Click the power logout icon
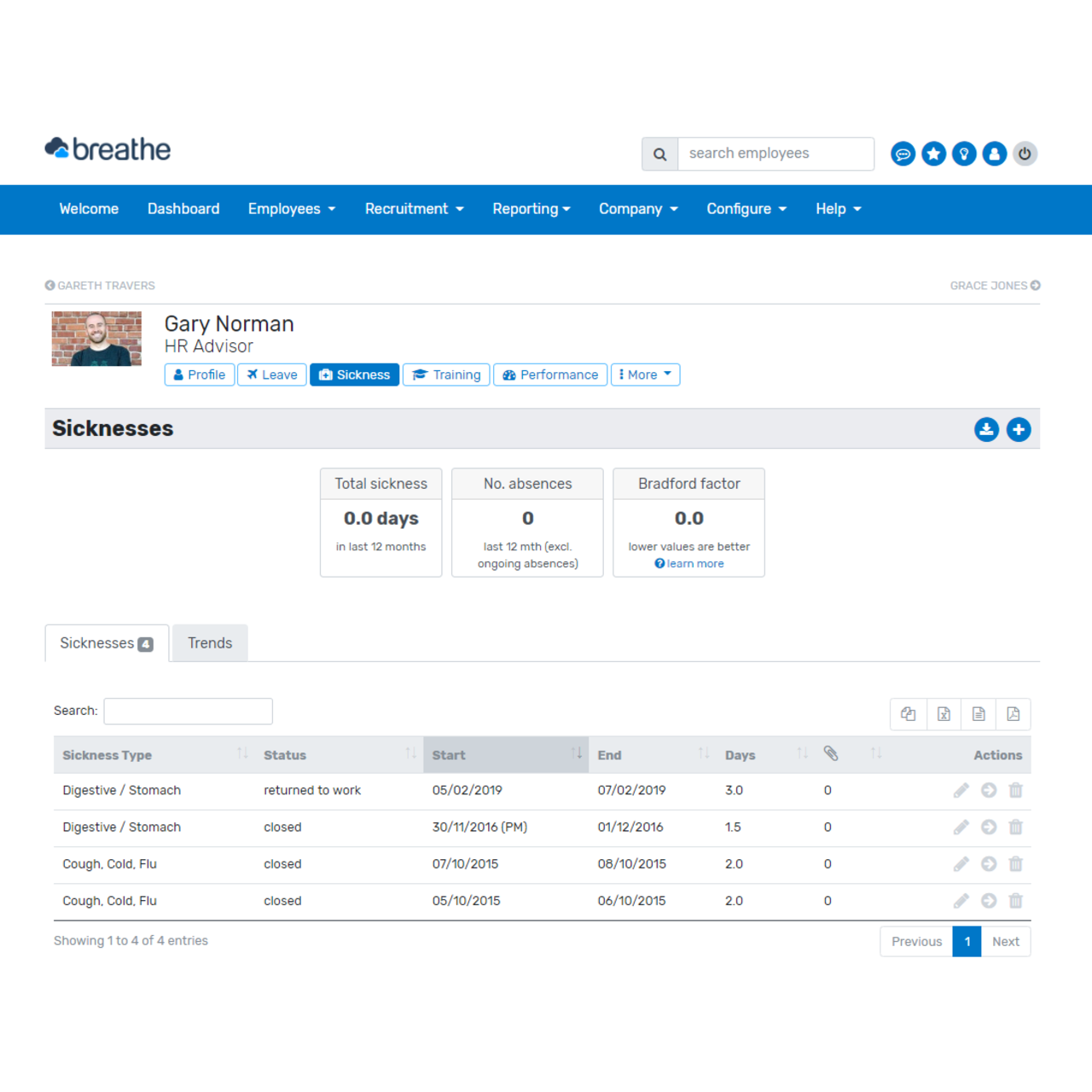 pyautogui.click(x=1025, y=154)
